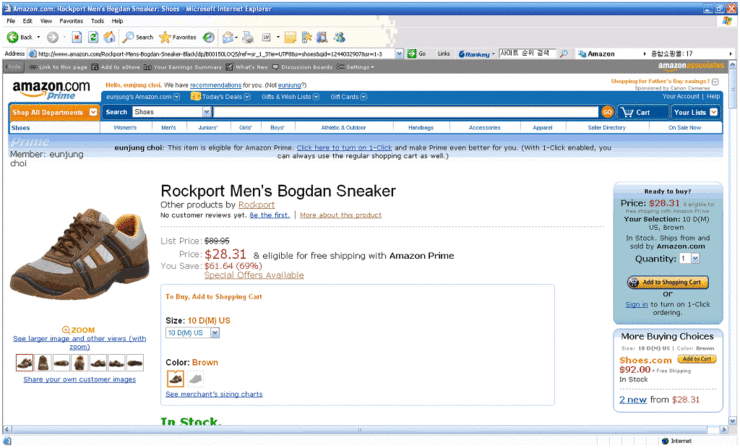Open 'Your Earnings Summary' associates item
This screenshot has height=448, width=740.
(183, 67)
